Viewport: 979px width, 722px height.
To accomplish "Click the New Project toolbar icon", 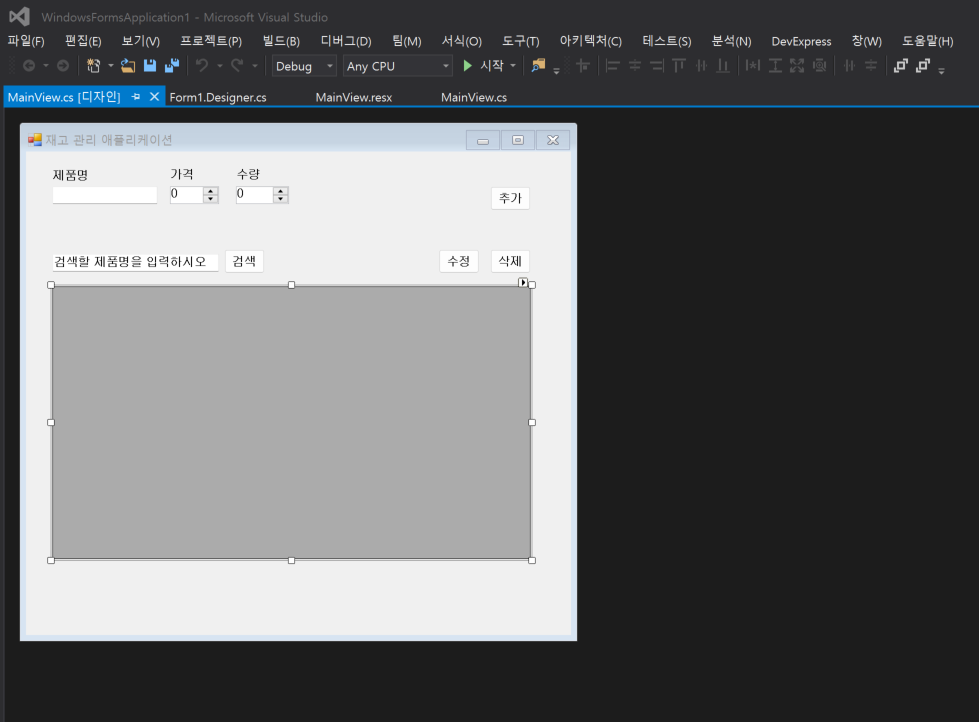I will coord(94,66).
